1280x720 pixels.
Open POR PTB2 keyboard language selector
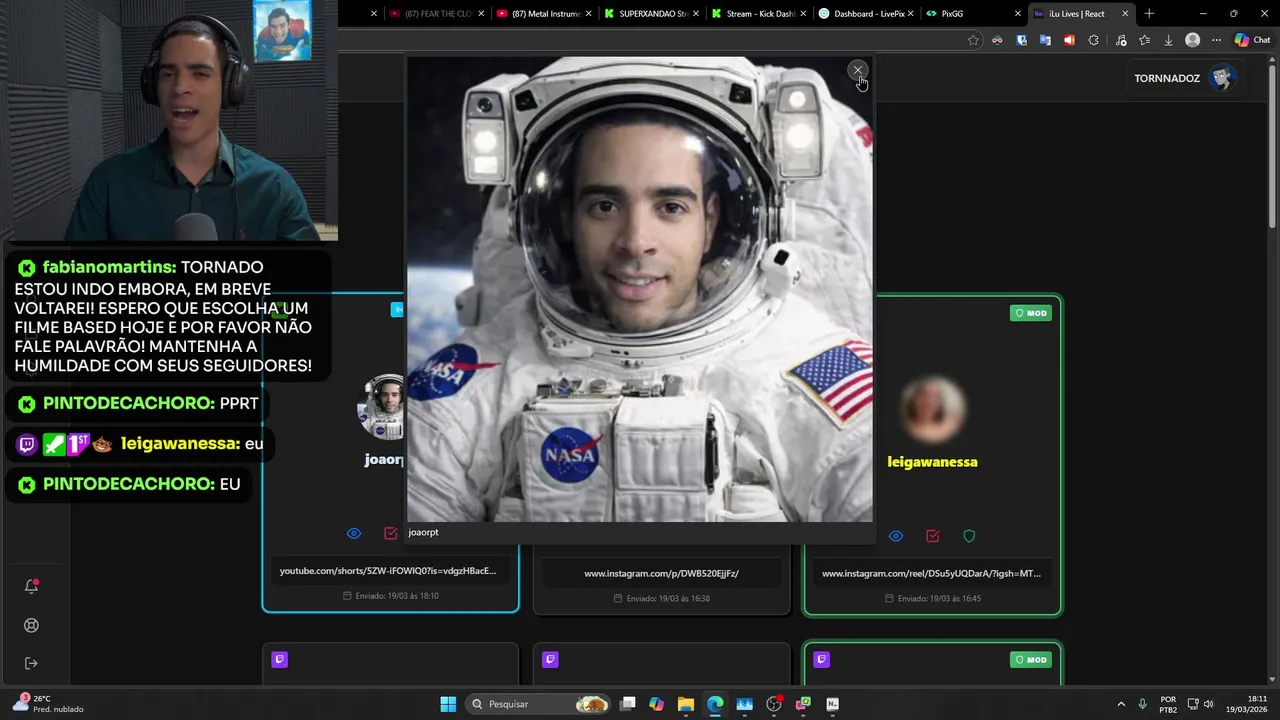pos(1168,704)
